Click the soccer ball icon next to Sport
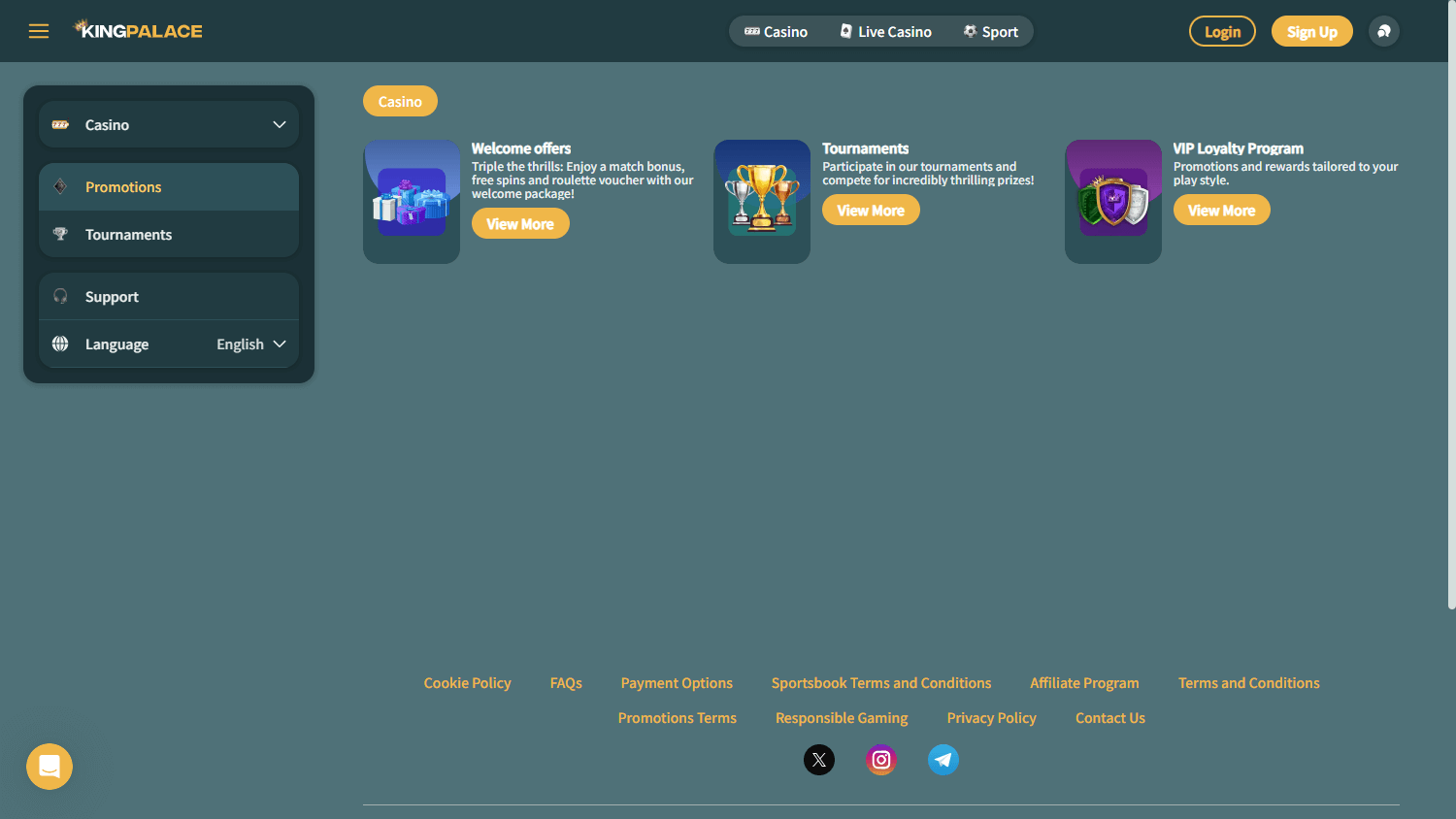Viewport: 1456px width, 819px height. coord(968,31)
